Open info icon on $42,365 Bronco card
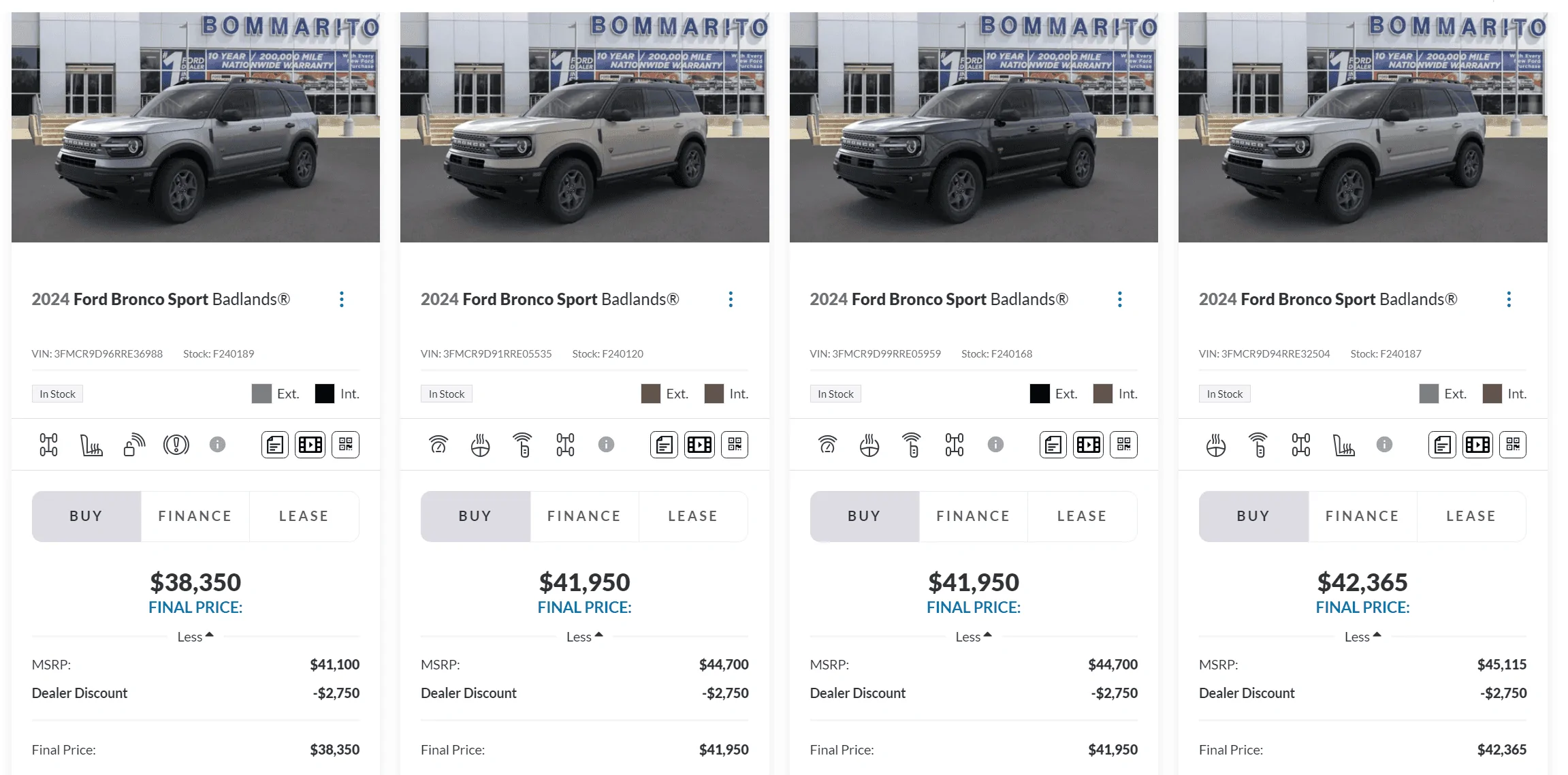The height and width of the screenshot is (775, 1568). pos(1384,445)
